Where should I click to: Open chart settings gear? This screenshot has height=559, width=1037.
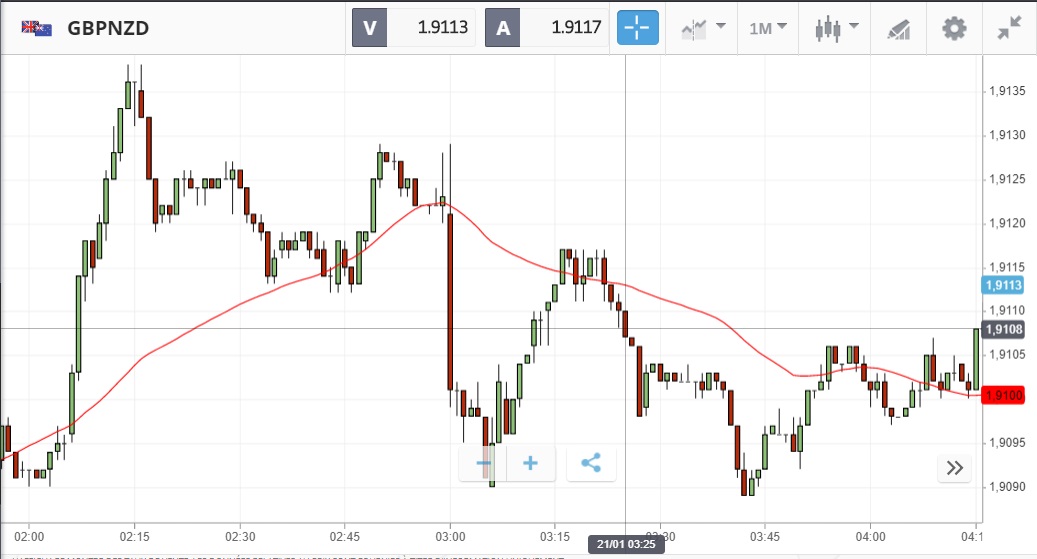tap(954, 28)
